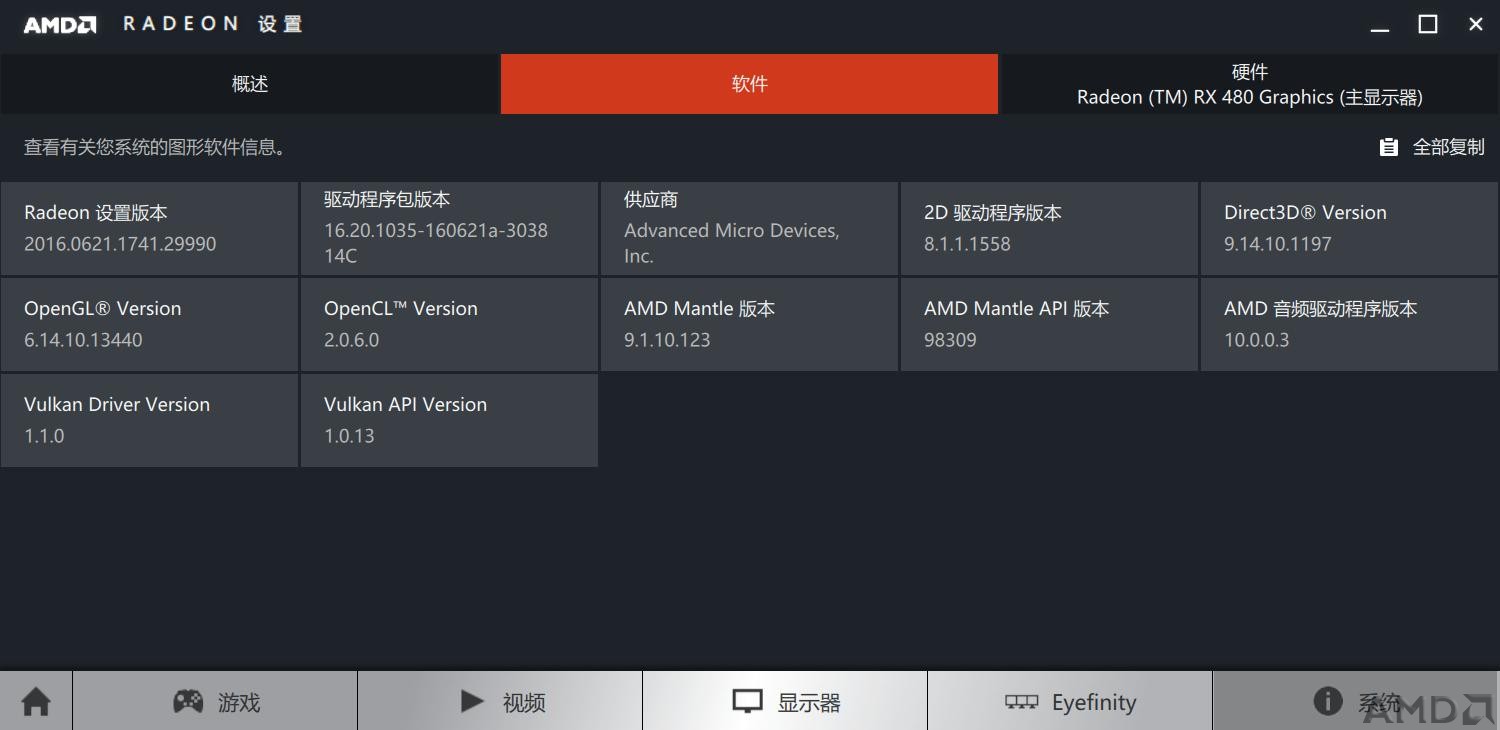Click the value 8.1.1.1558
This screenshot has height=730, width=1500.
click(x=967, y=244)
